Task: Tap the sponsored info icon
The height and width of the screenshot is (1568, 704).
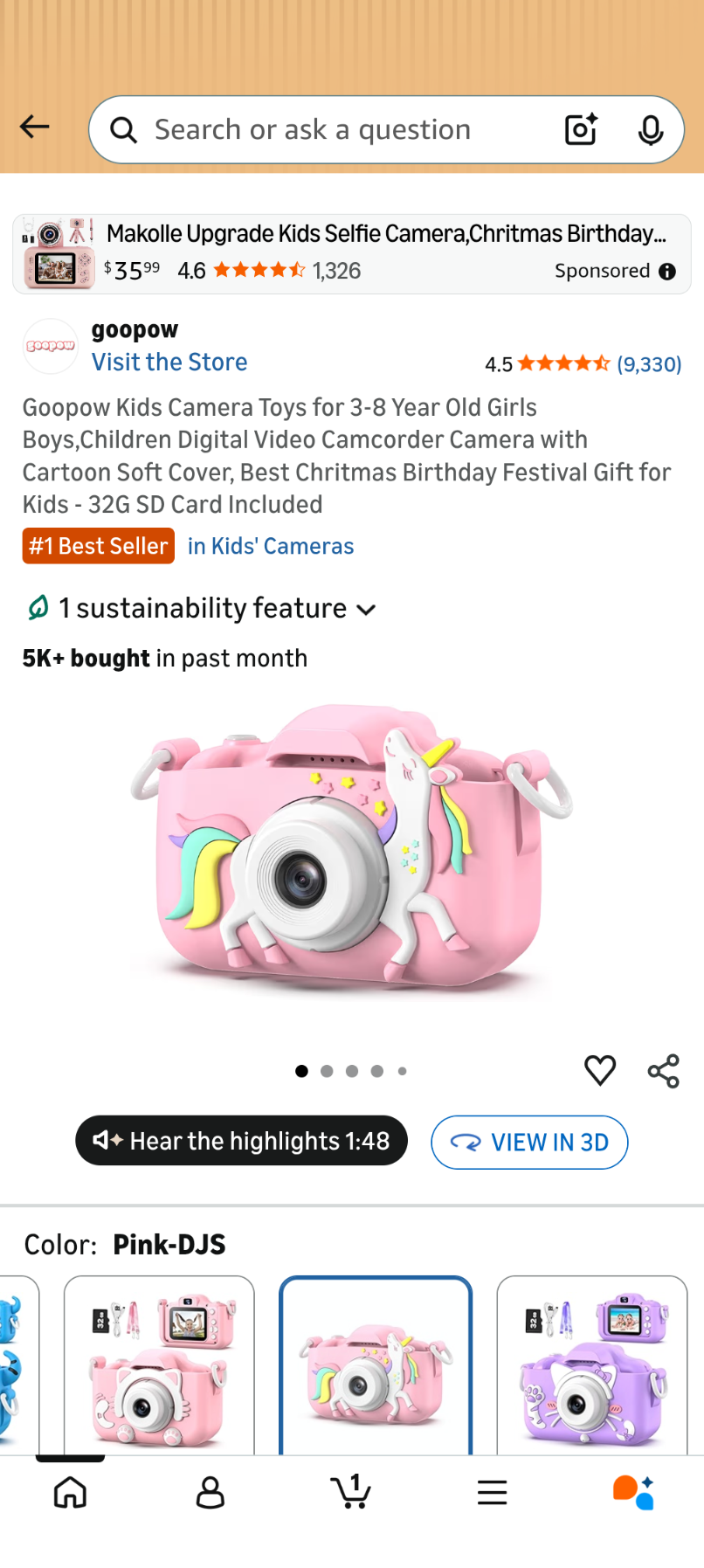Action: pos(667,272)
